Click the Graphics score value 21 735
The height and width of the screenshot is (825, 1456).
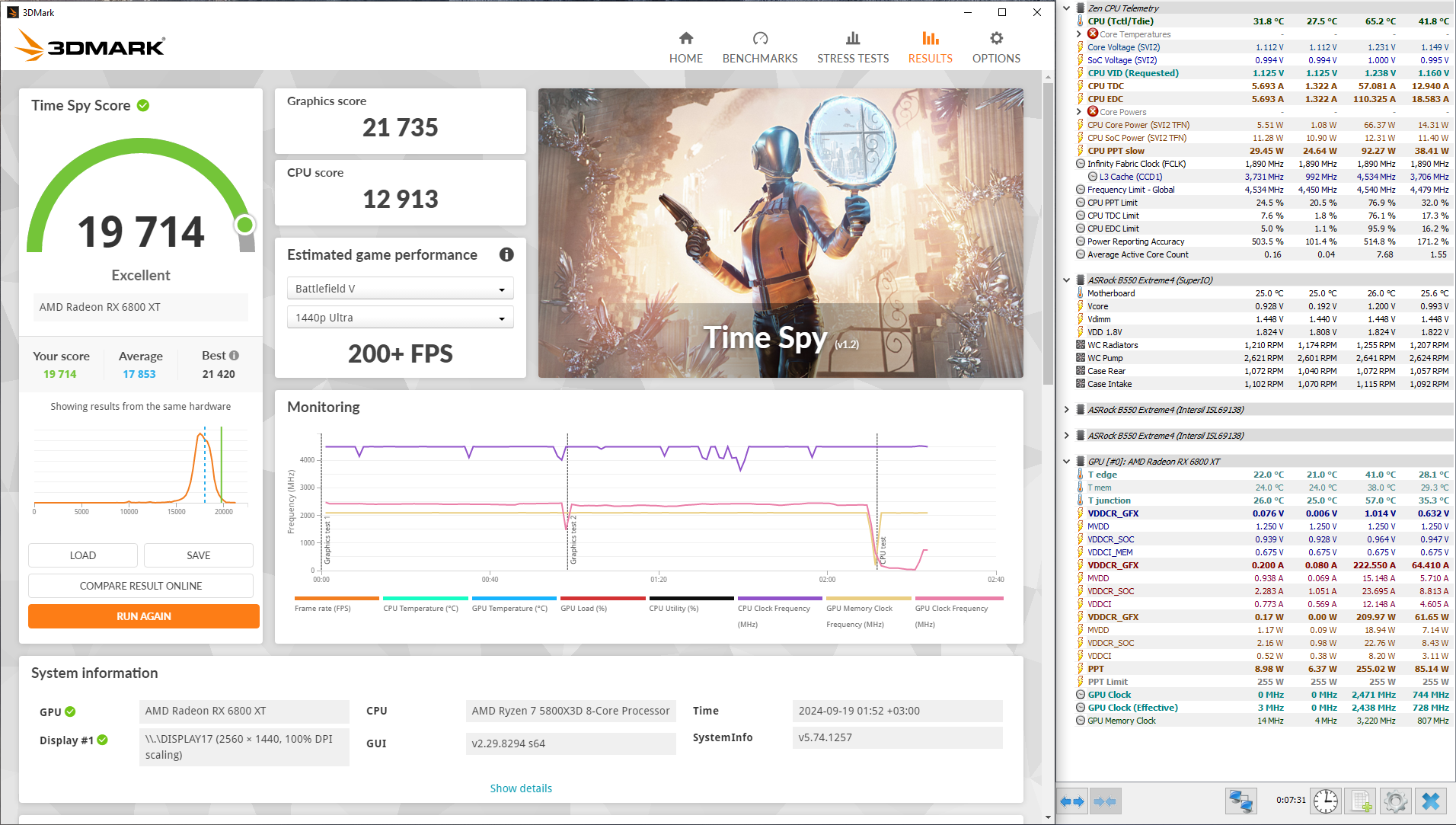(401, 127)
